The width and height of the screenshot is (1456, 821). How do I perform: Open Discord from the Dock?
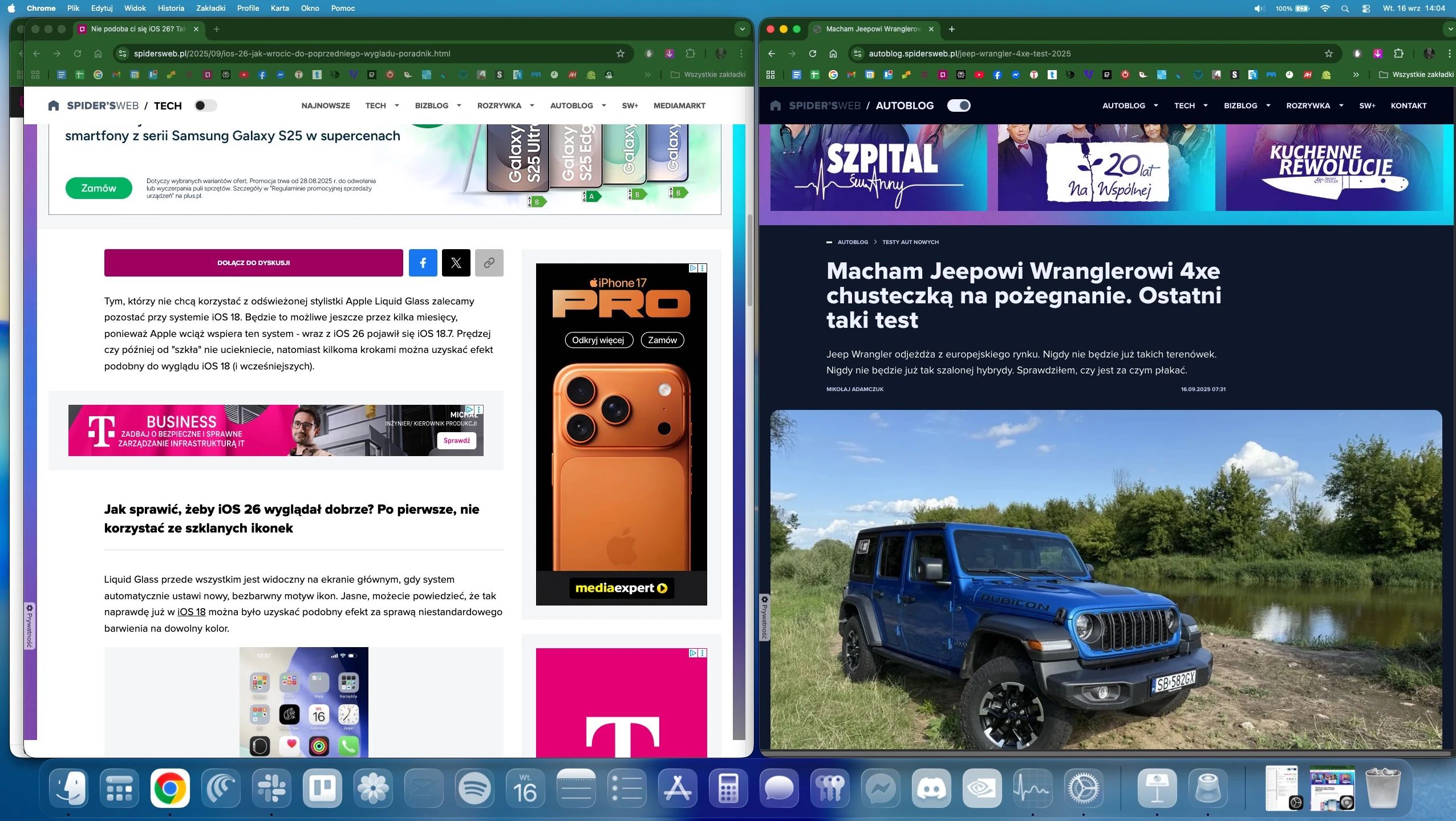tap(931, 789)
